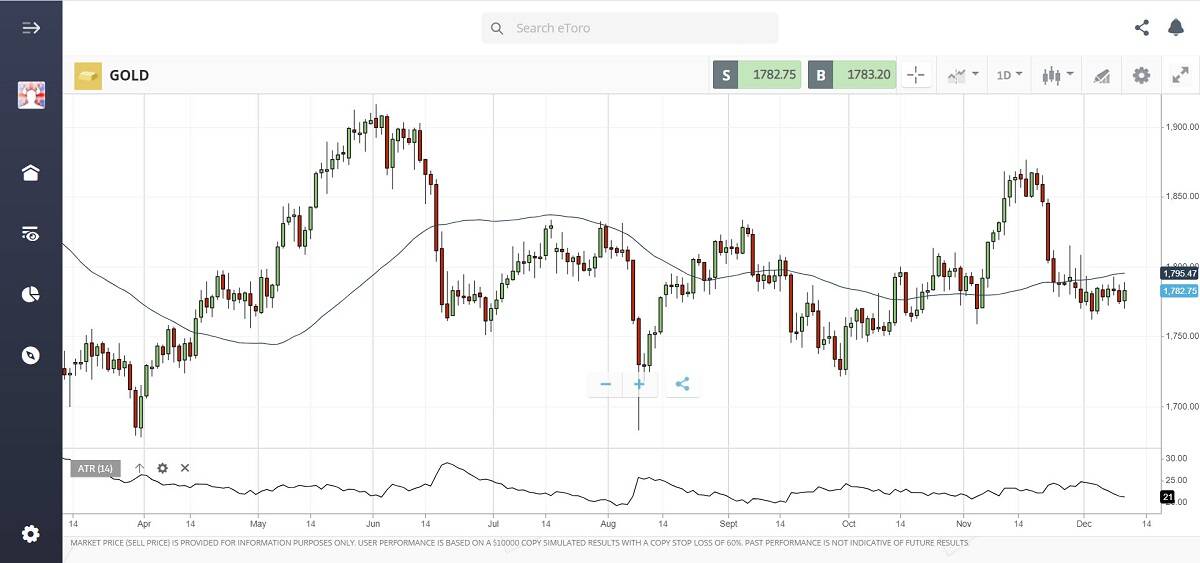Click the Dec date axis label

[1083, 523]
